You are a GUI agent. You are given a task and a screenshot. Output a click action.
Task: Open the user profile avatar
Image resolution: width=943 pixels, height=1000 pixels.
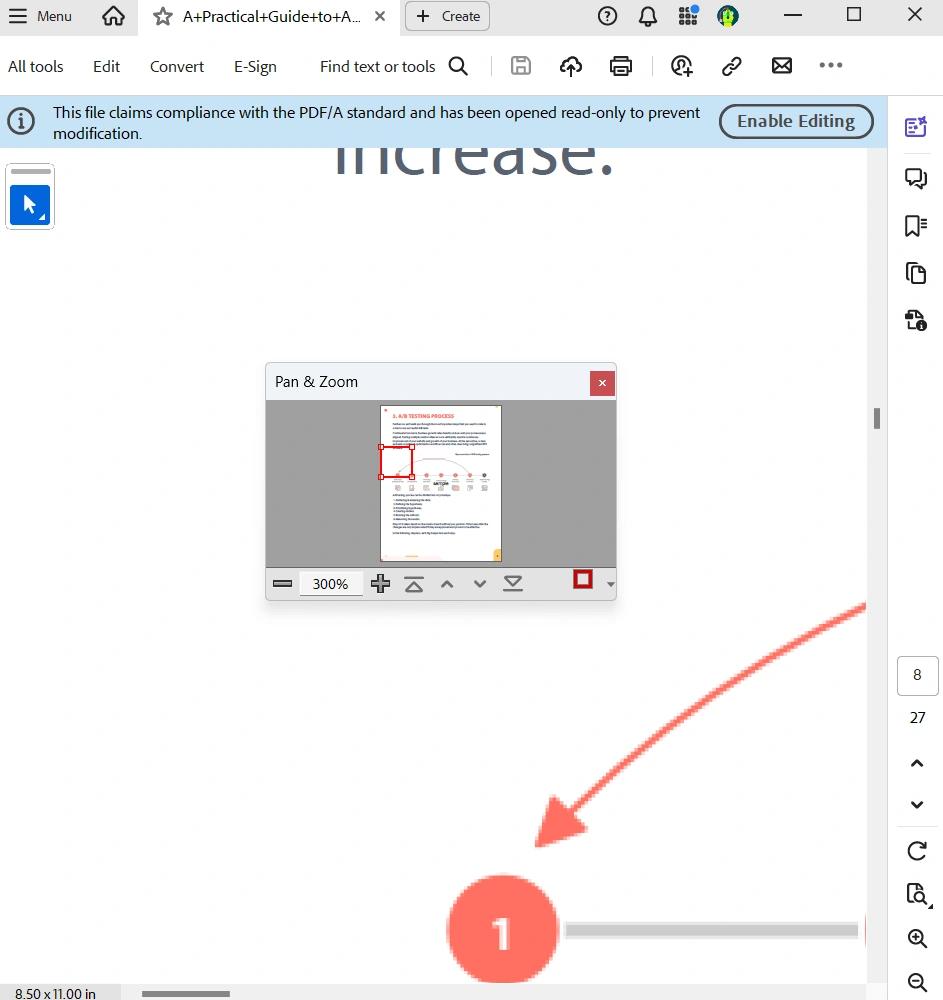[x=727, y=16]
